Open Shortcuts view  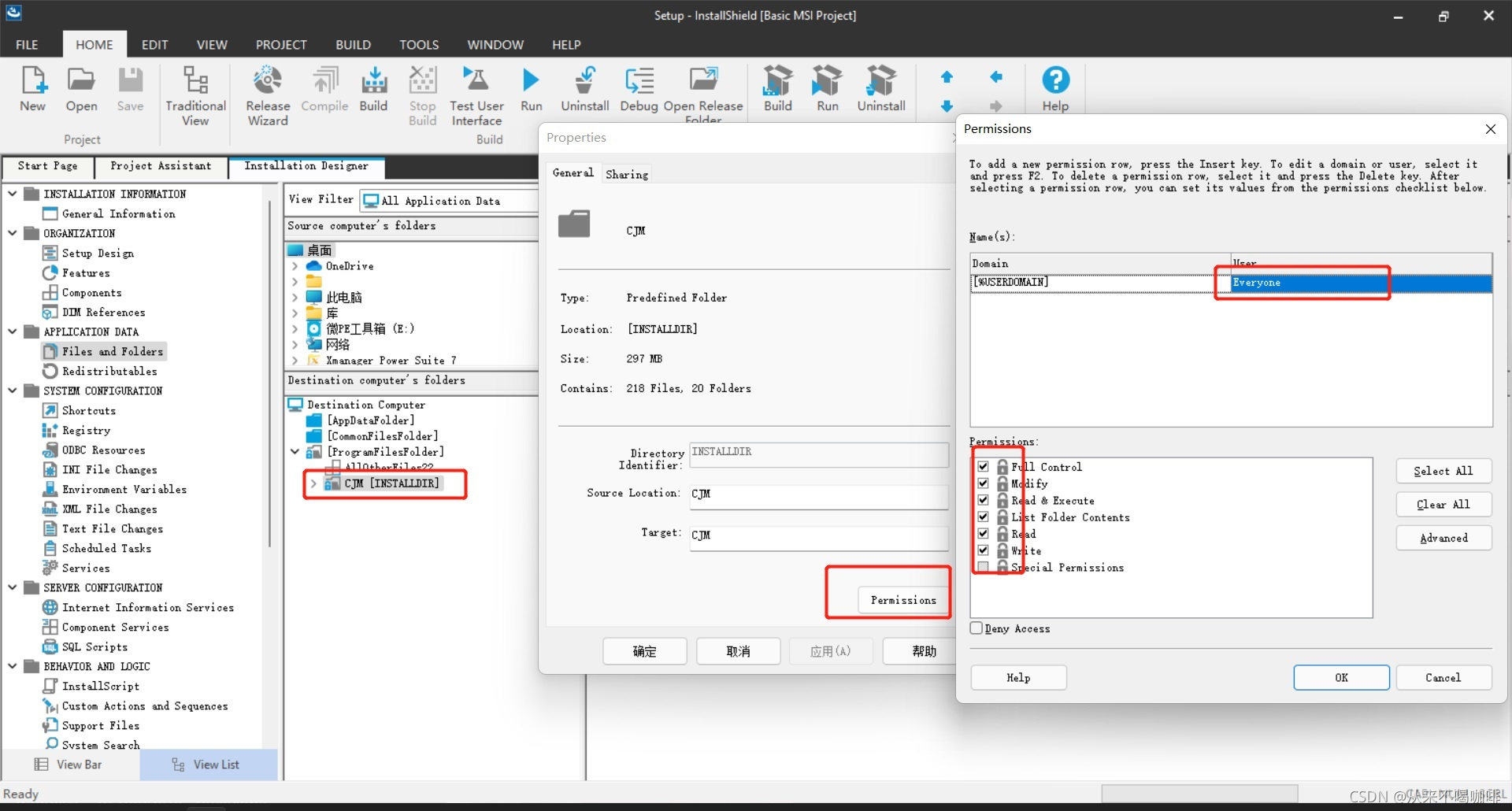(x=89, y=410)
